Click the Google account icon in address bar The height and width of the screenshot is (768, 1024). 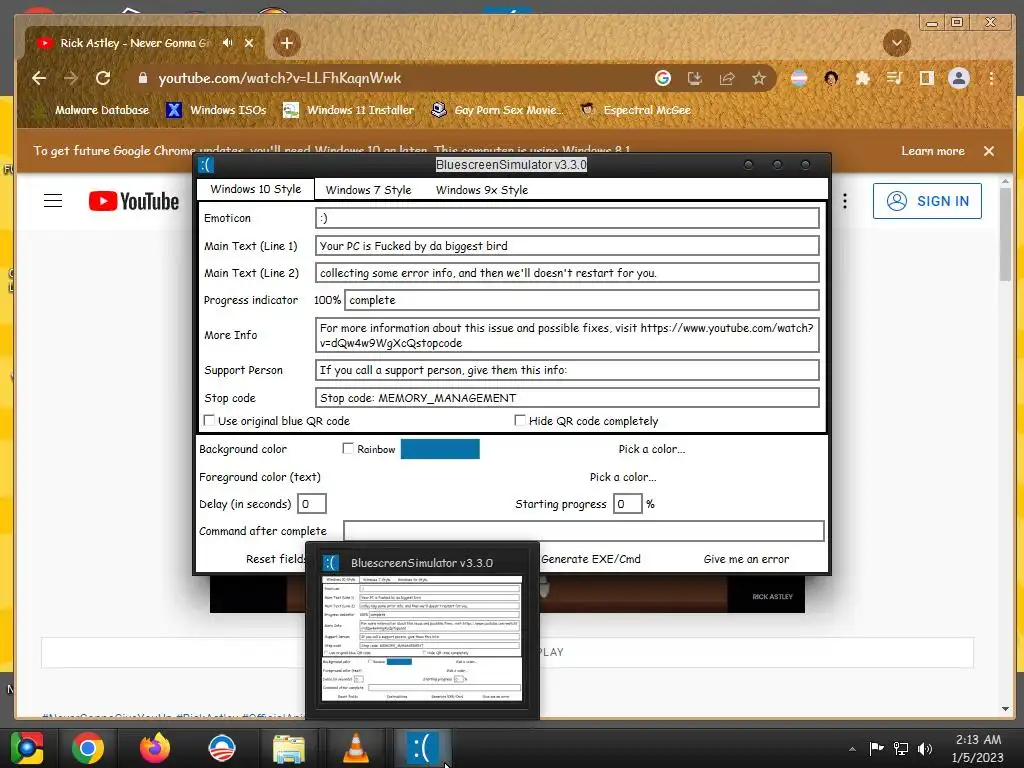tap(663, 78)
